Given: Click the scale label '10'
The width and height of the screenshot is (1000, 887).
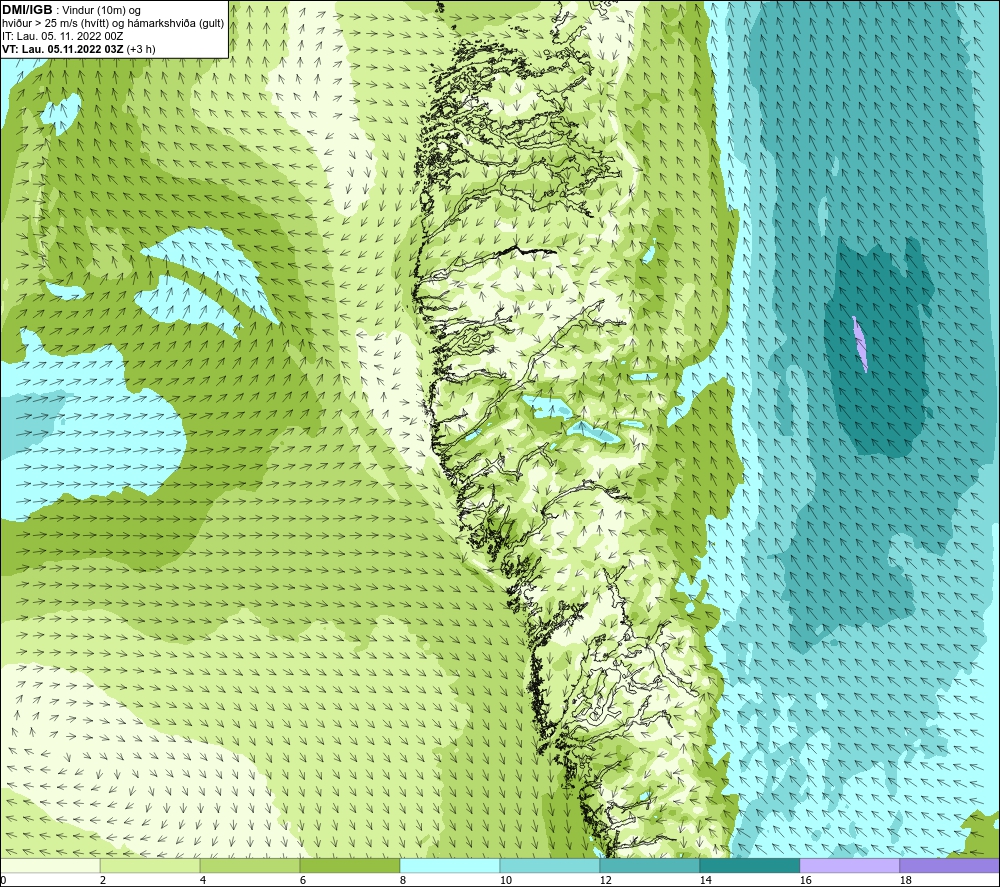Looking at the screenshot, I should tap(505, 881).
